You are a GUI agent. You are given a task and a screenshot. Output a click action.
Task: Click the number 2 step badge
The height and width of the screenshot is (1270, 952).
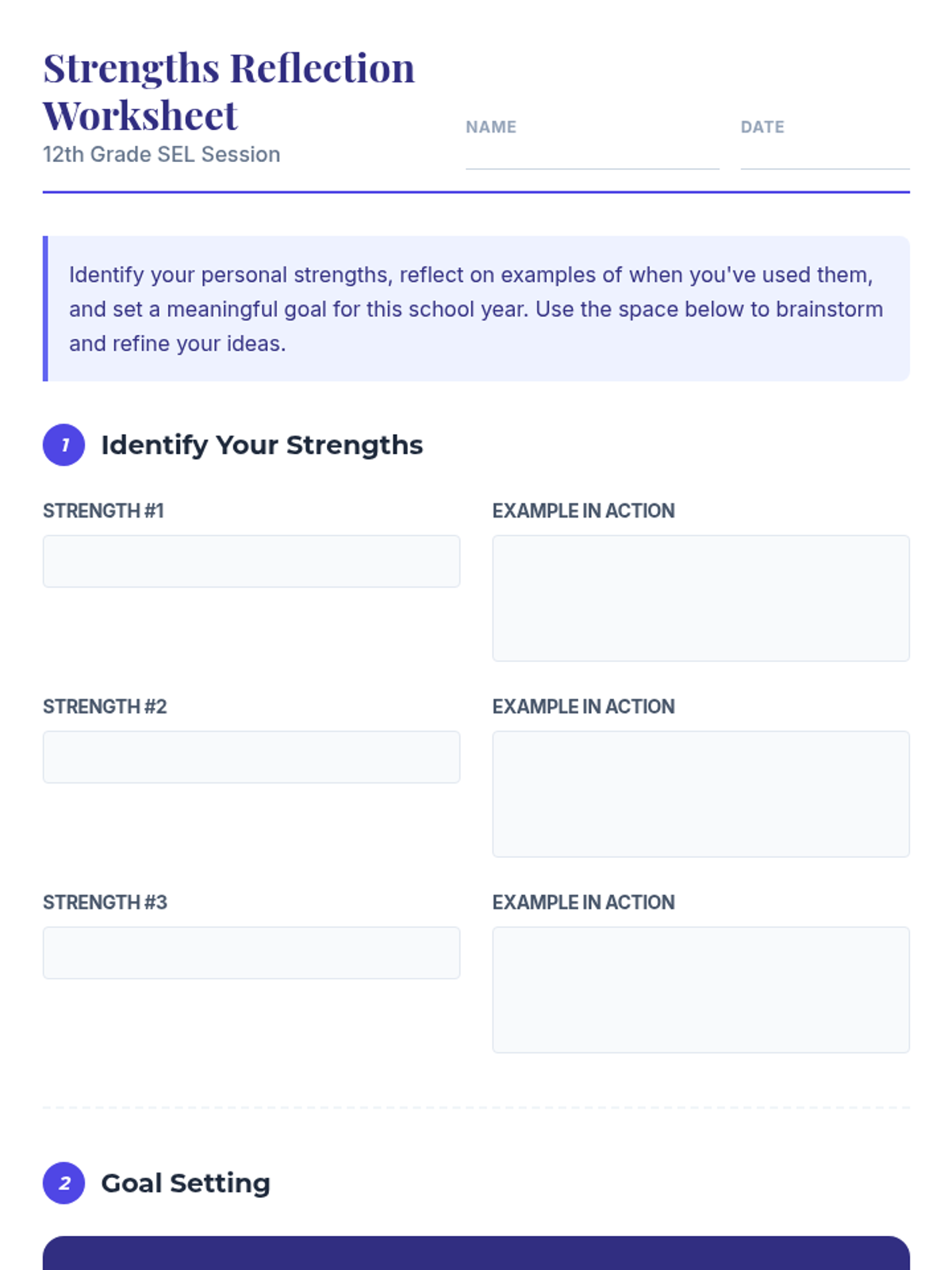pos(63,1183)
